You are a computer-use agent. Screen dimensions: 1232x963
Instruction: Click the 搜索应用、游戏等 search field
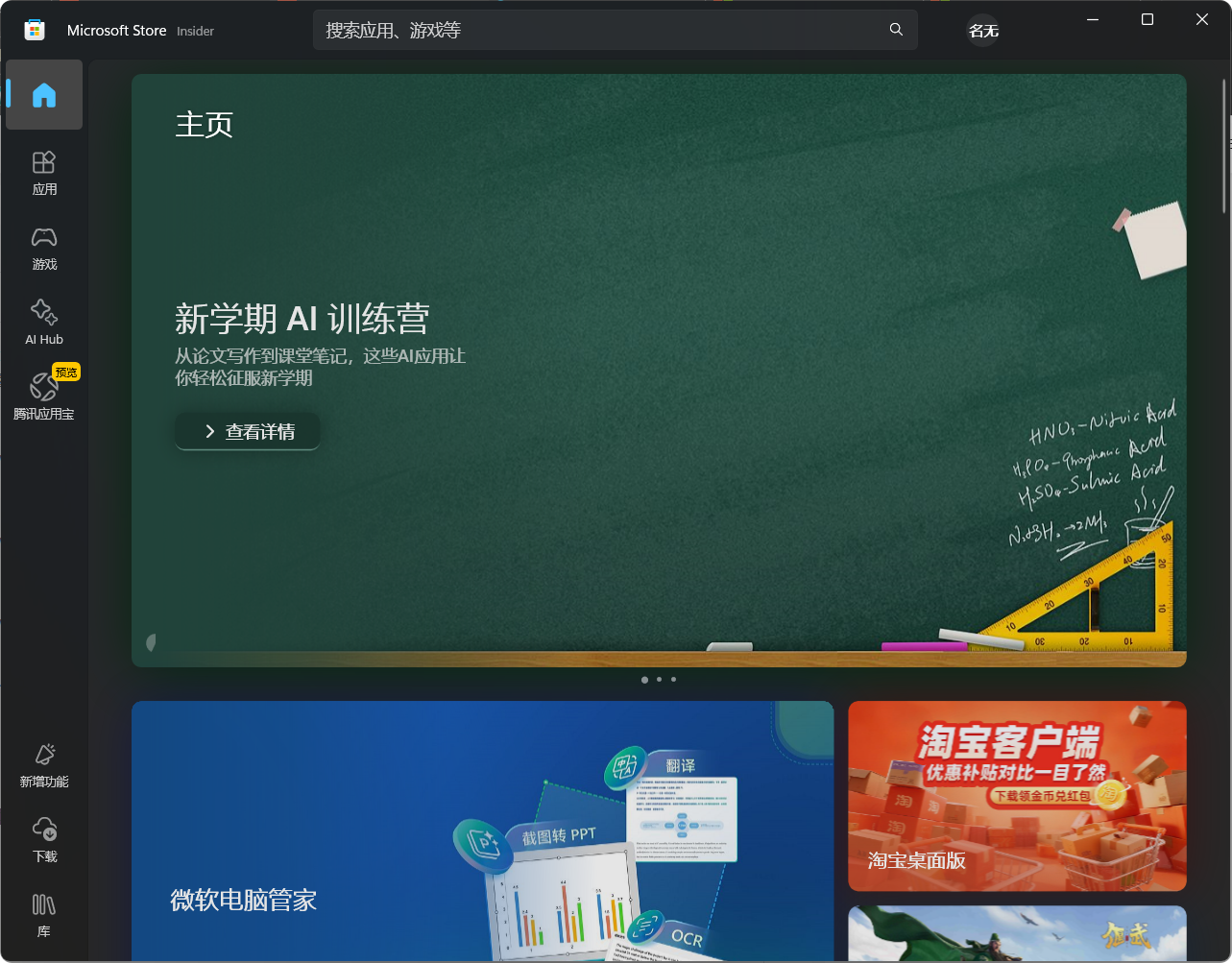(x=616, y=30)
